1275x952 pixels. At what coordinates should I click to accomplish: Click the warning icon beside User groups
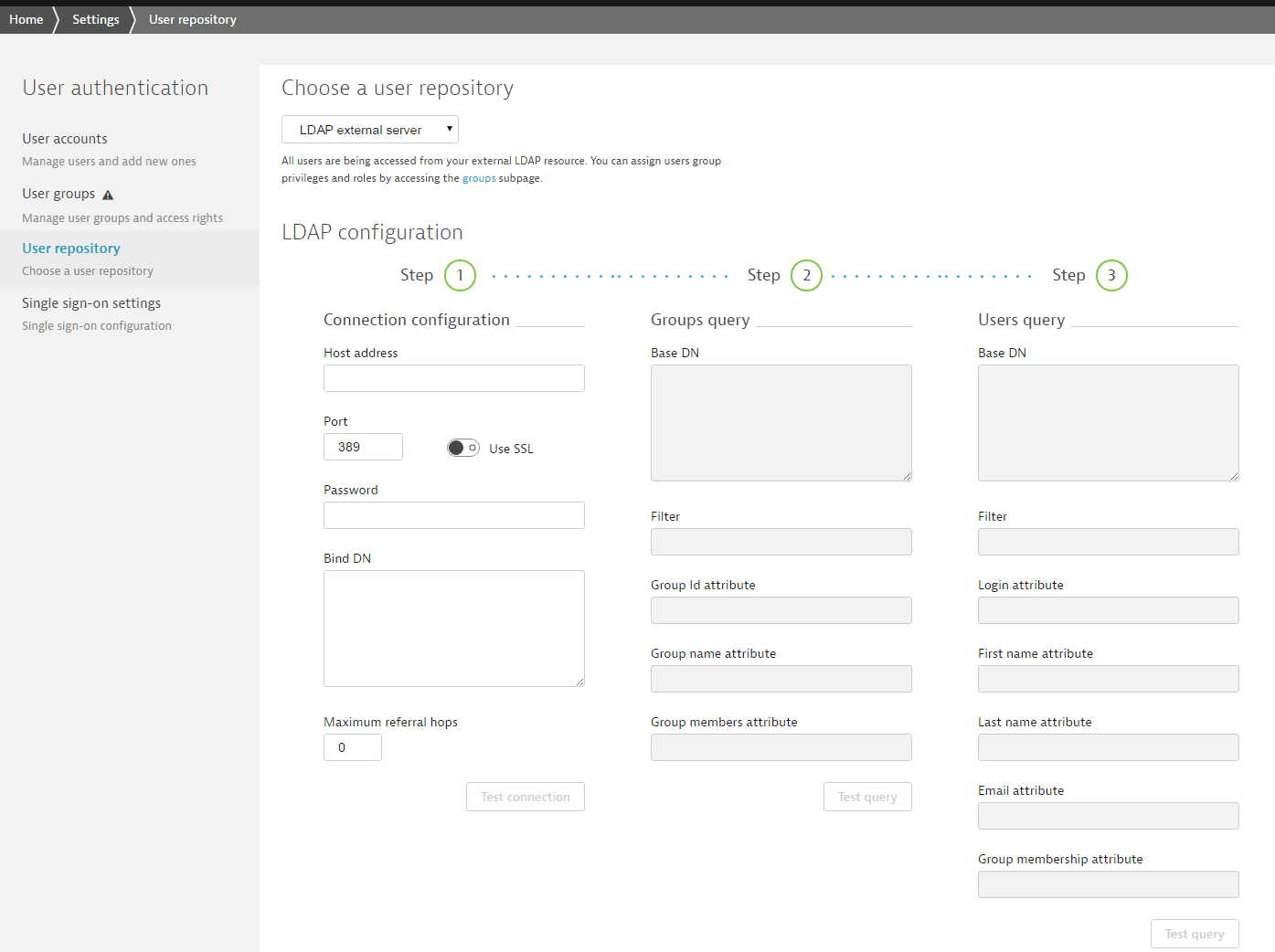tap(108, 195)
